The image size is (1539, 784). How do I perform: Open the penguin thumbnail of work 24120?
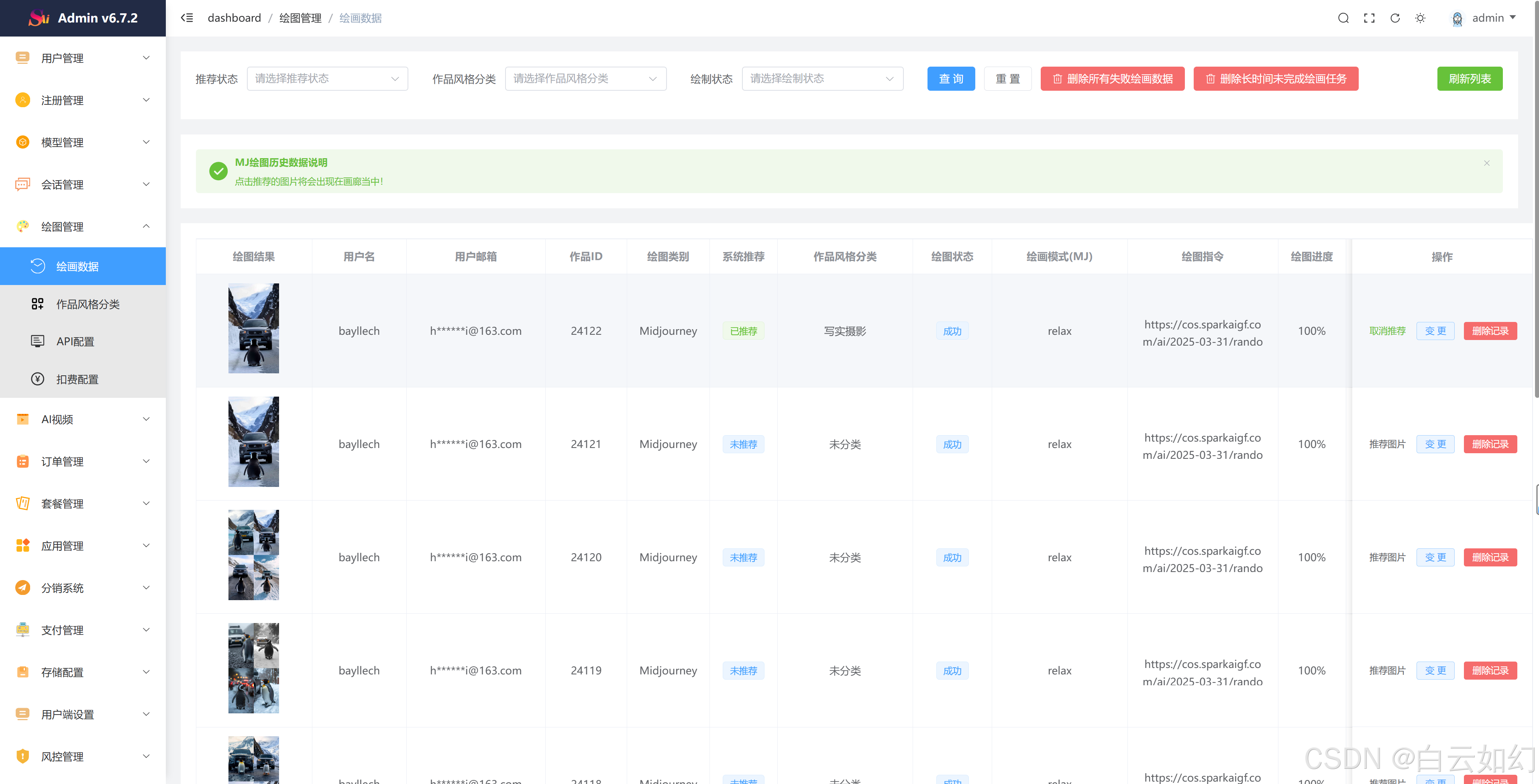(253, 555)
